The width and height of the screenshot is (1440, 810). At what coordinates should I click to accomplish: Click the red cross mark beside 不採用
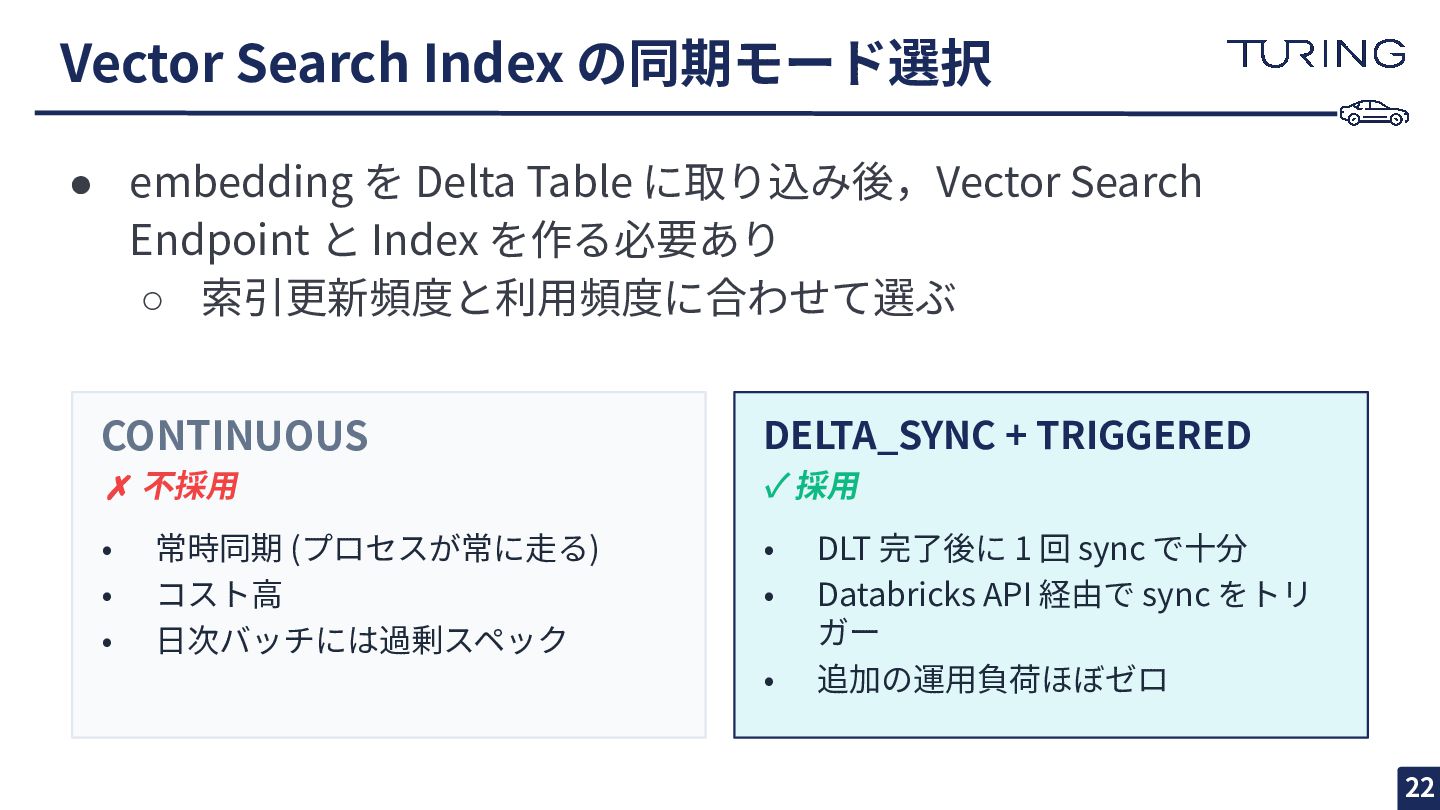coord(116,488)
